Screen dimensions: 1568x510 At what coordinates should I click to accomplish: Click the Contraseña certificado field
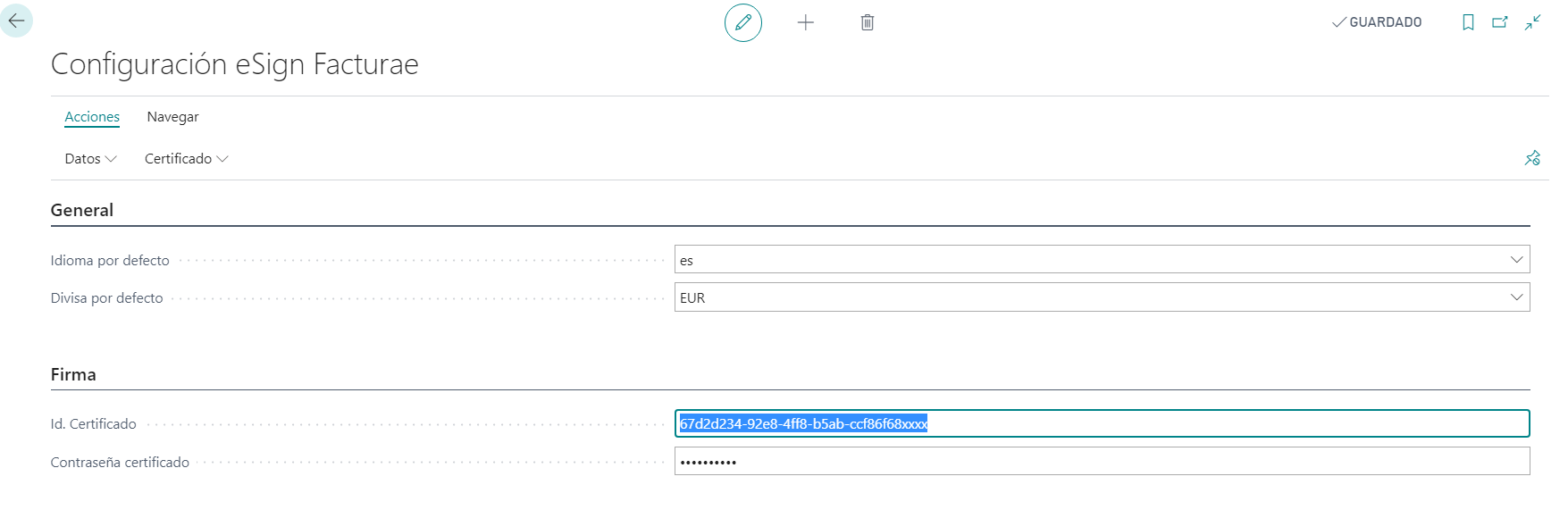point(1102,462)
